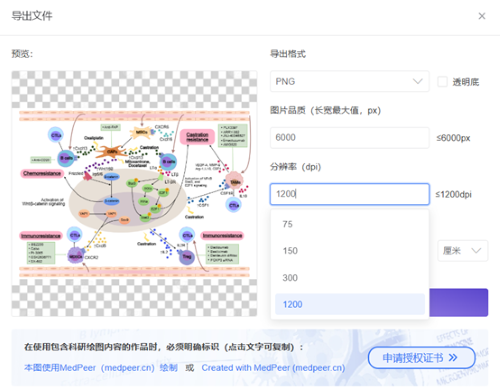Select 300 dpi from the list

(x=350, y=278)
